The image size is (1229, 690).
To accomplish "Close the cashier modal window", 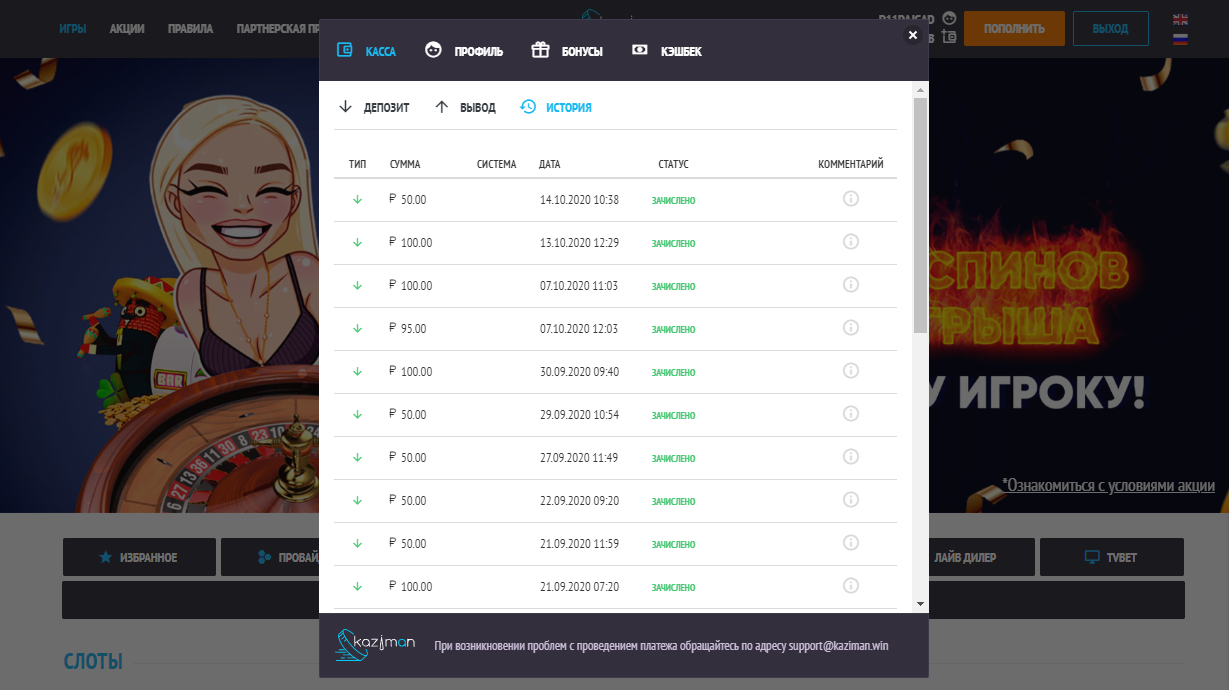I will pyautogui.click(x=912, y=35).
